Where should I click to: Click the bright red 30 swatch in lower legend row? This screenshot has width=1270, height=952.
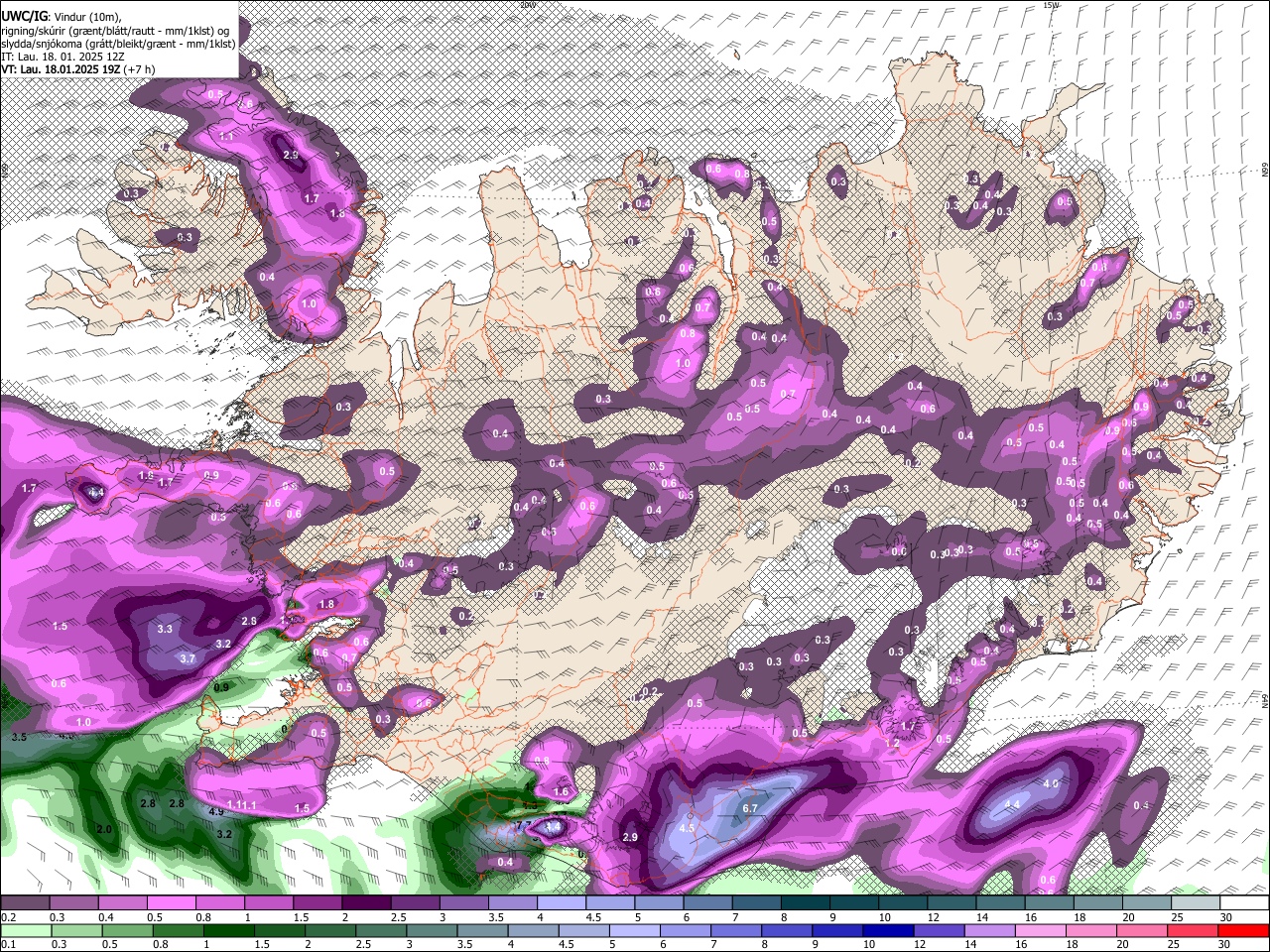point(1244,930)
